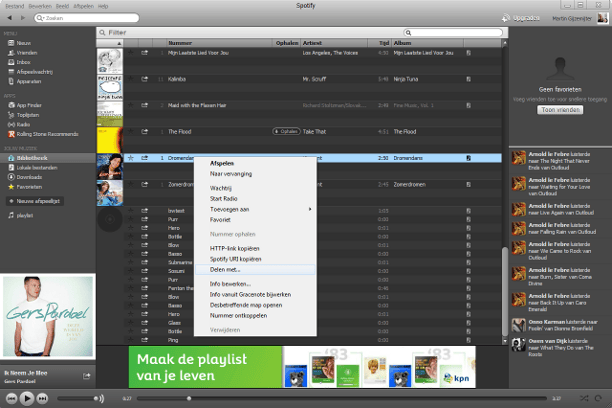Screen dimensions: 612x408
Task: Choose Delen met... from the context menu
Action: coord(255,269)
